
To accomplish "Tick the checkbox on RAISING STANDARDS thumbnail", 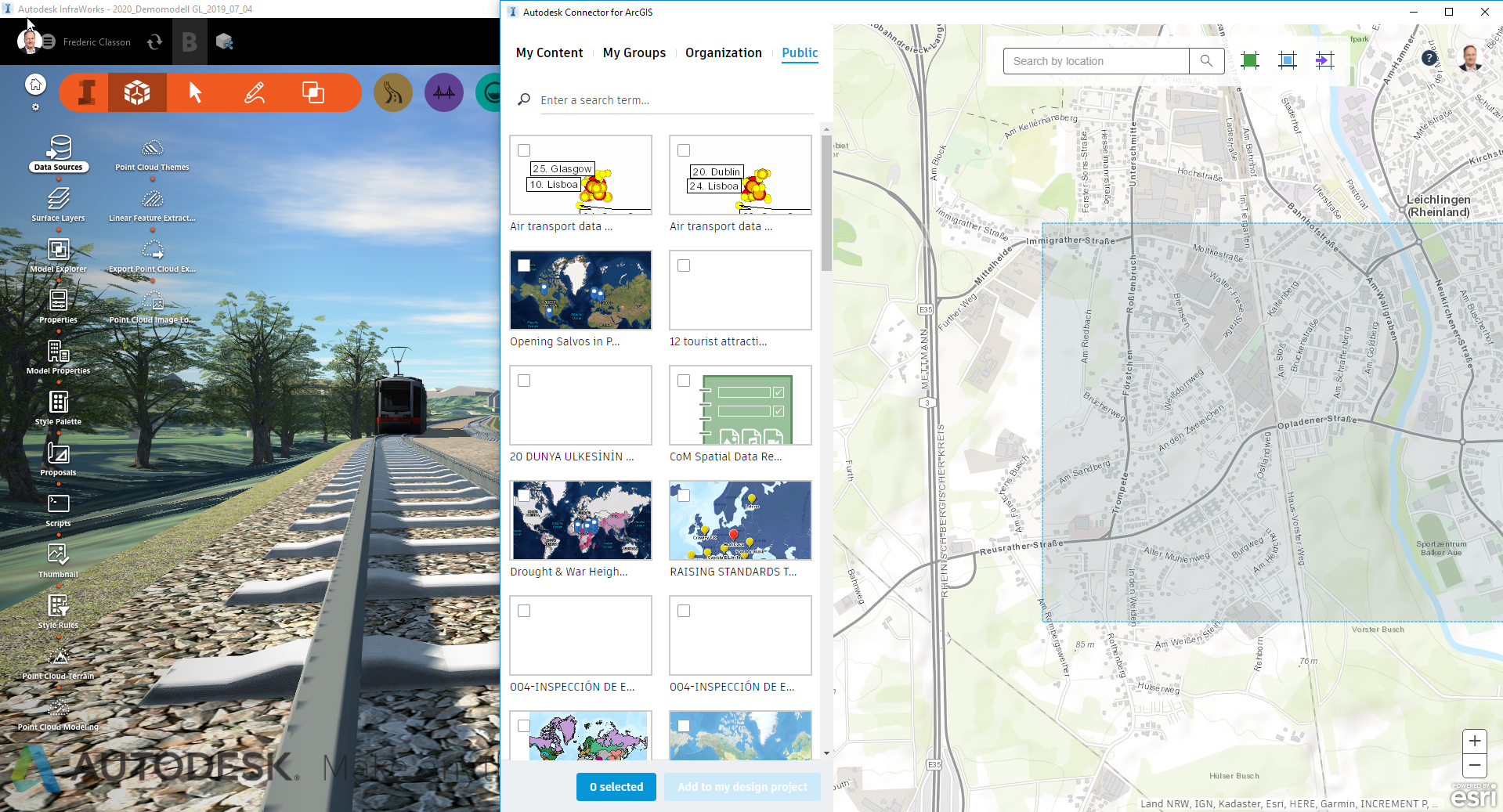I will click(684, 496).
